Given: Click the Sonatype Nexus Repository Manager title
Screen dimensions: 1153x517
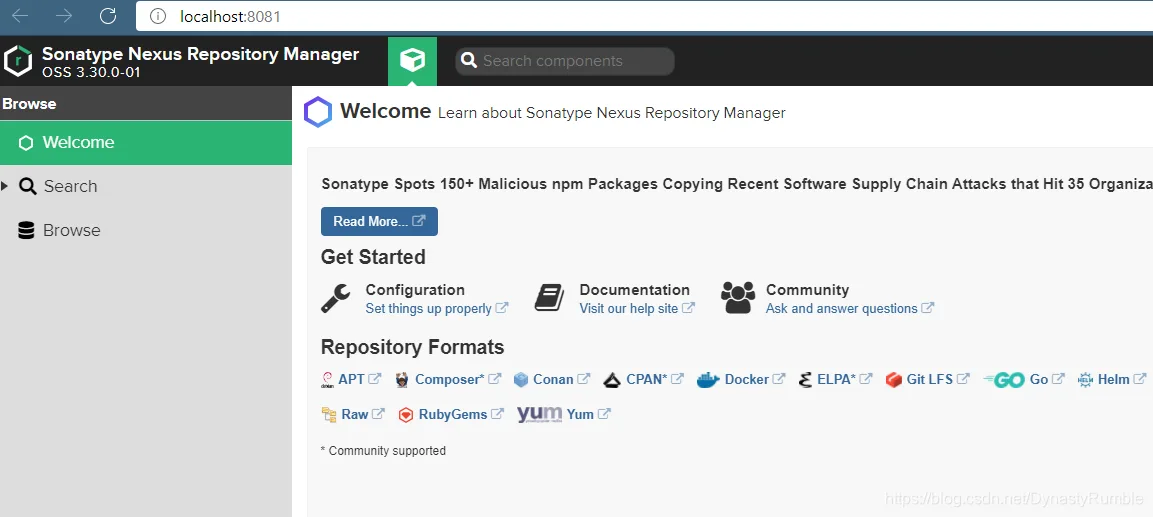Looking at the screenshot, I should [x=201, y=54].
